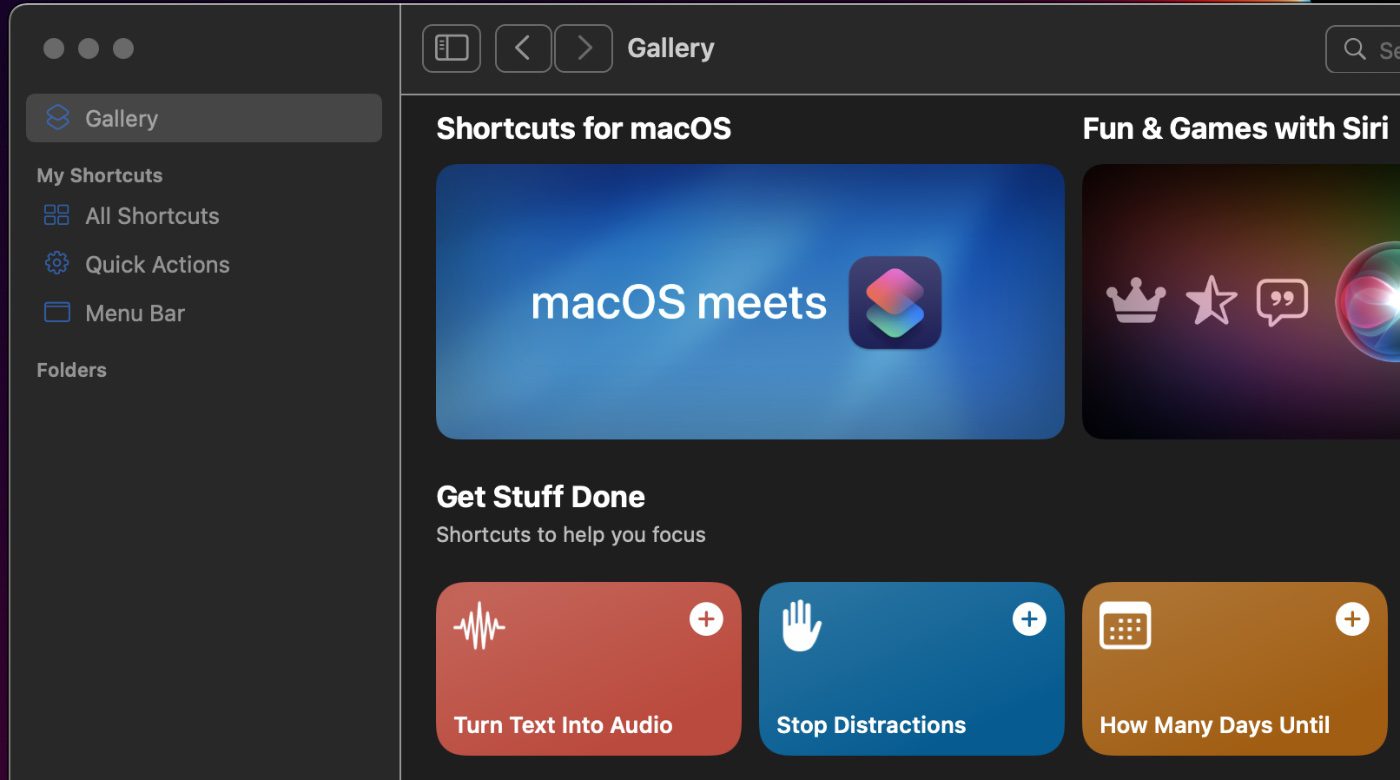The image size is (1400, 780).
Task: Open the Stop Distractions card
Action: coord(912,668)
